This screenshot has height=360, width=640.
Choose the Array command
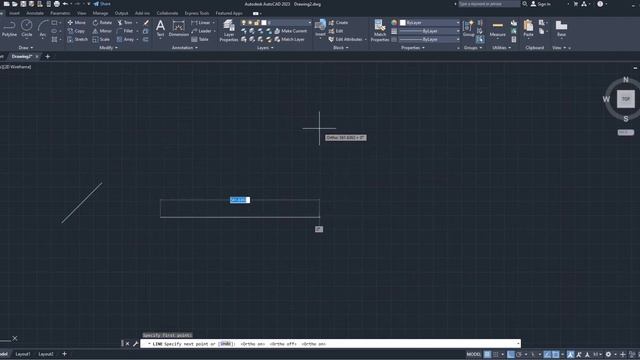pyautogui.click(x=125, y=39)
